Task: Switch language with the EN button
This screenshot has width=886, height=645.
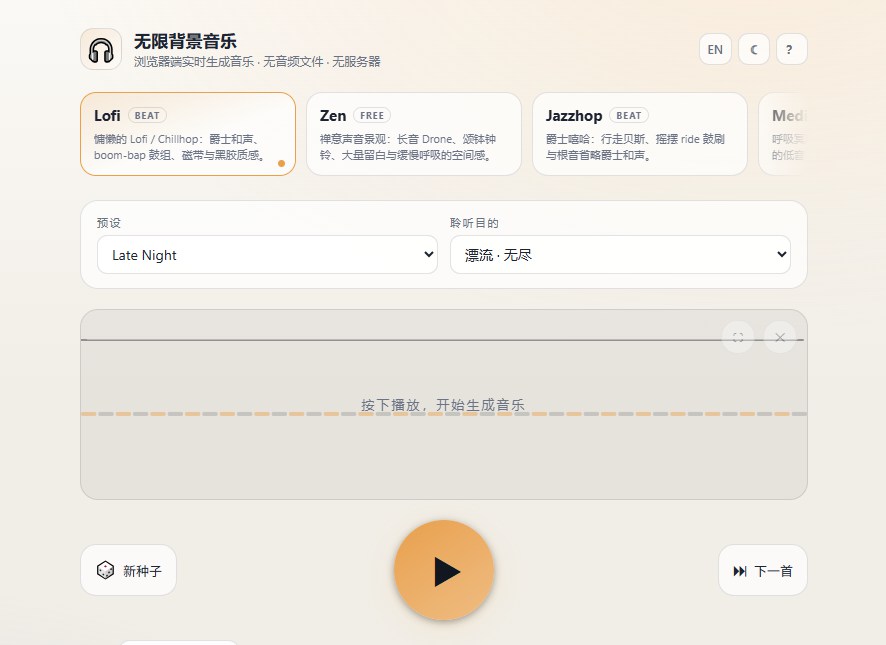Action: [x=715, y=49]
